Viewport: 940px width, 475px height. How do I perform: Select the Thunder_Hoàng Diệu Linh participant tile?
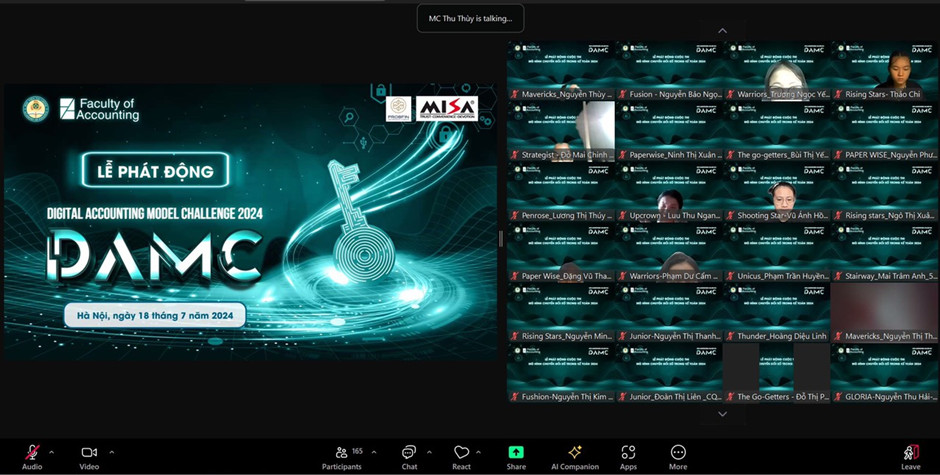[x=777, y=312]
